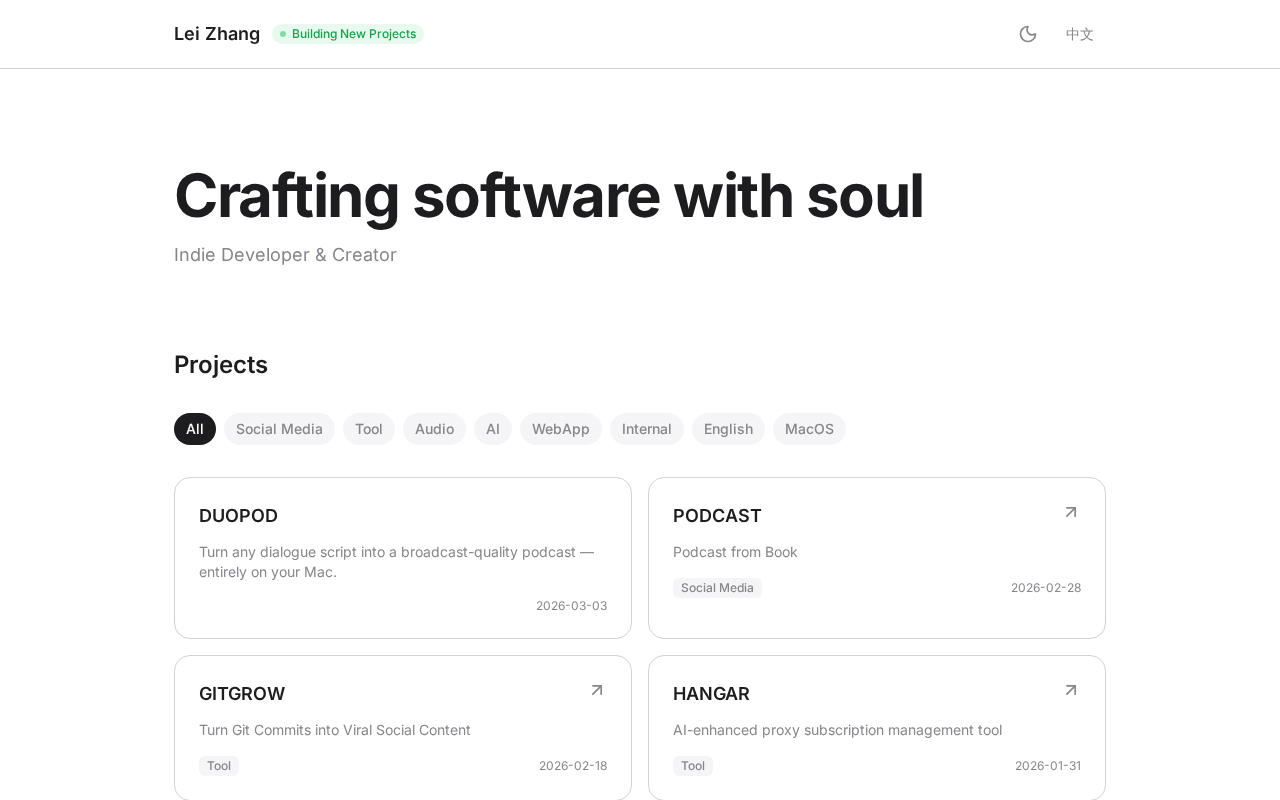Screen dimensions: 1280x800
Task: Open the HANGAR project title
Action: 711,694
